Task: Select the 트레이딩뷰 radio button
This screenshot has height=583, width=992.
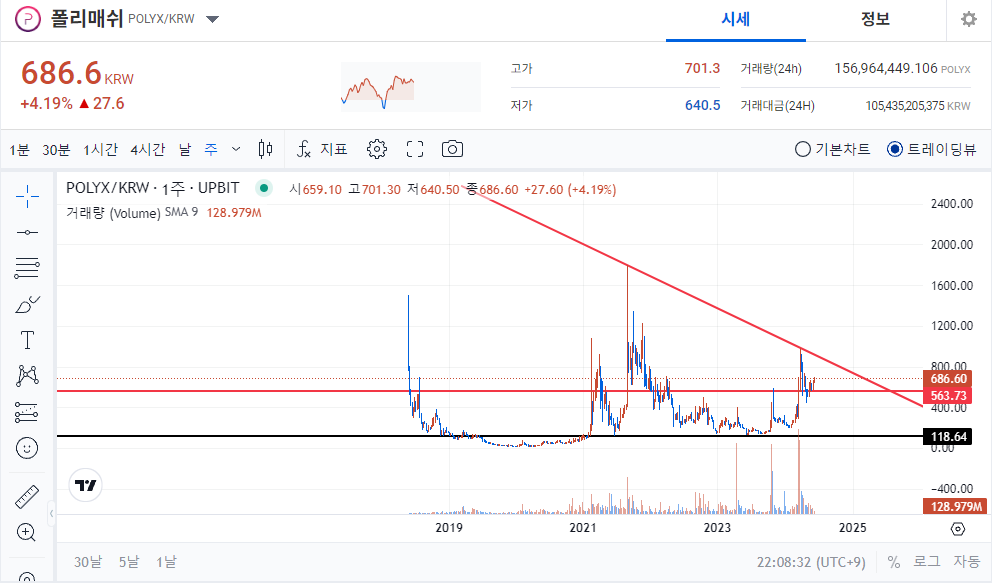Action: pyautogui.click(x=893, y=148)
